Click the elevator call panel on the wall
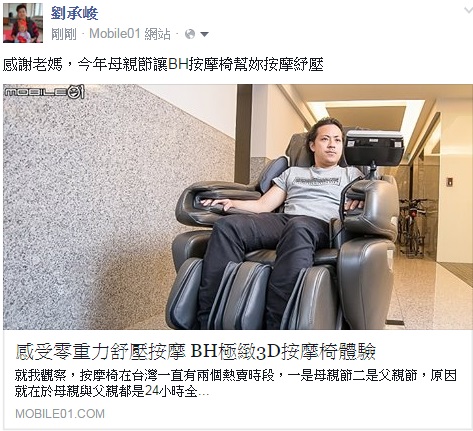 (449, 182)
